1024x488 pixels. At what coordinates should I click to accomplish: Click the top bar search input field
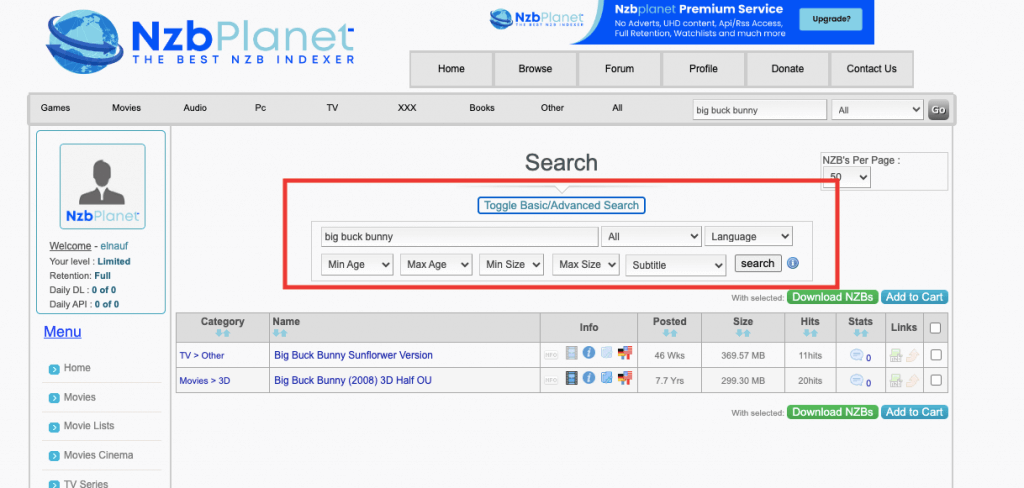pos(760,110)
